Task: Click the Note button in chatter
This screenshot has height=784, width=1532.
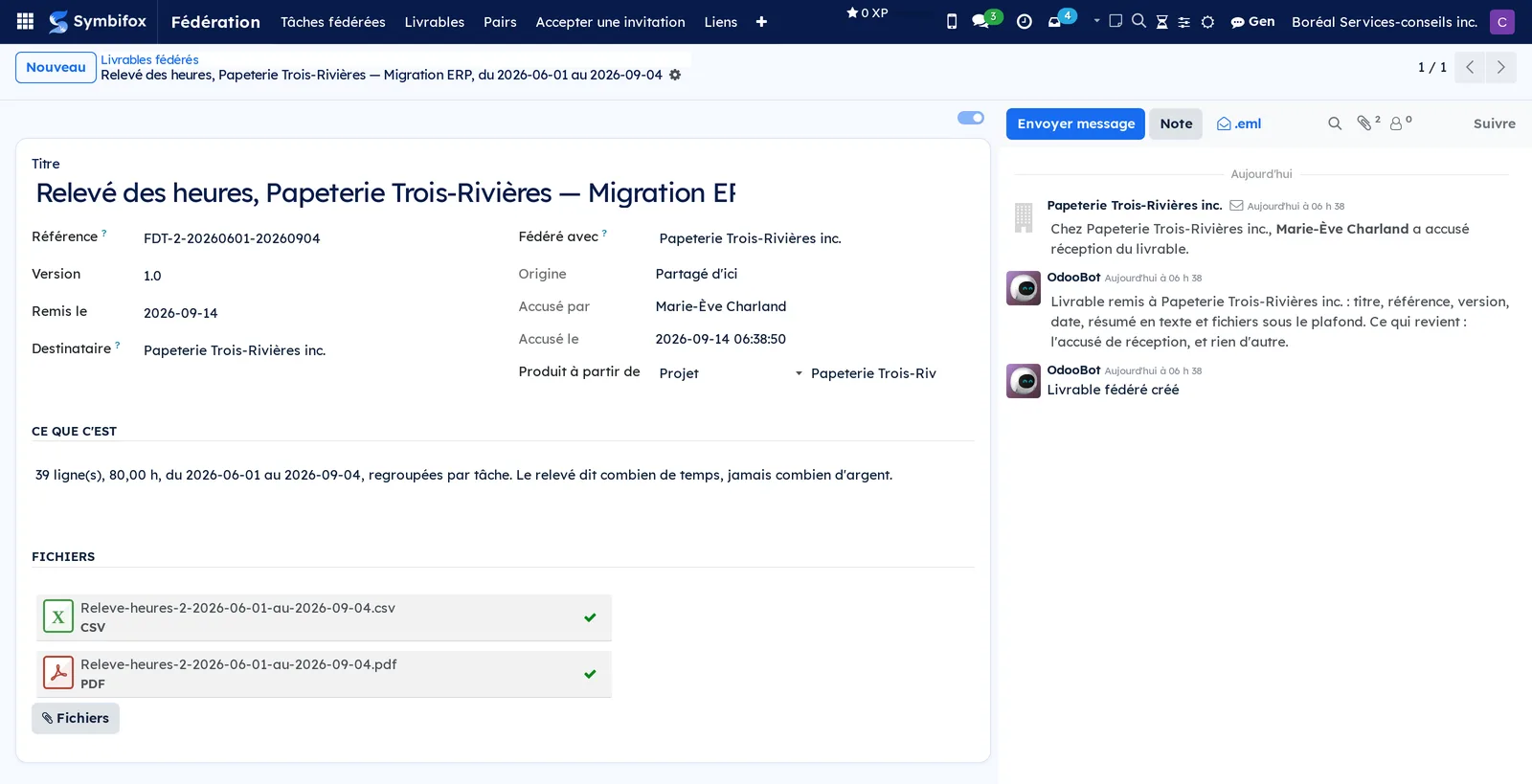Action: coord(1176,123)
